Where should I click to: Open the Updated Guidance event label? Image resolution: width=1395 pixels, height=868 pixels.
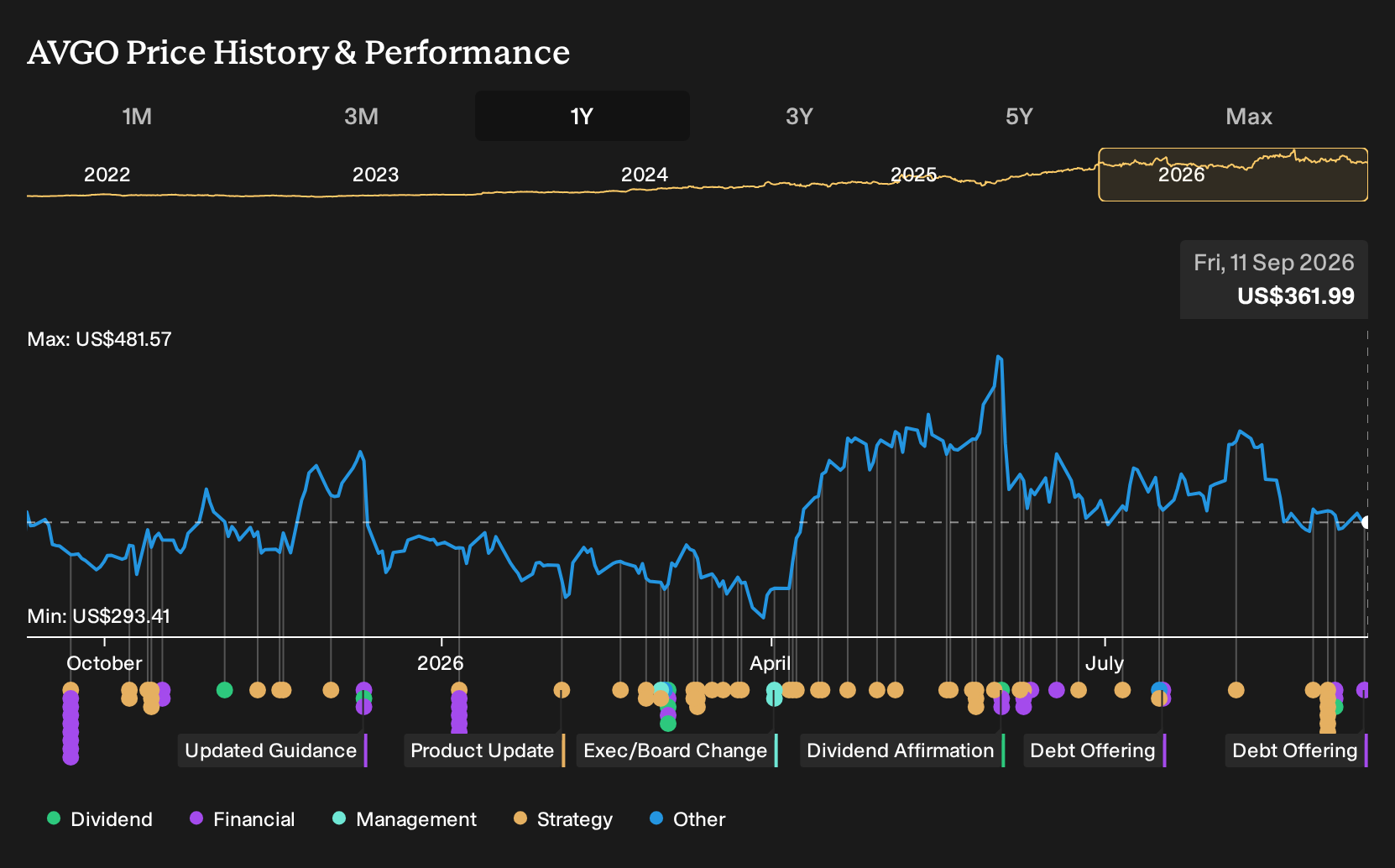(x=272, y=750)
